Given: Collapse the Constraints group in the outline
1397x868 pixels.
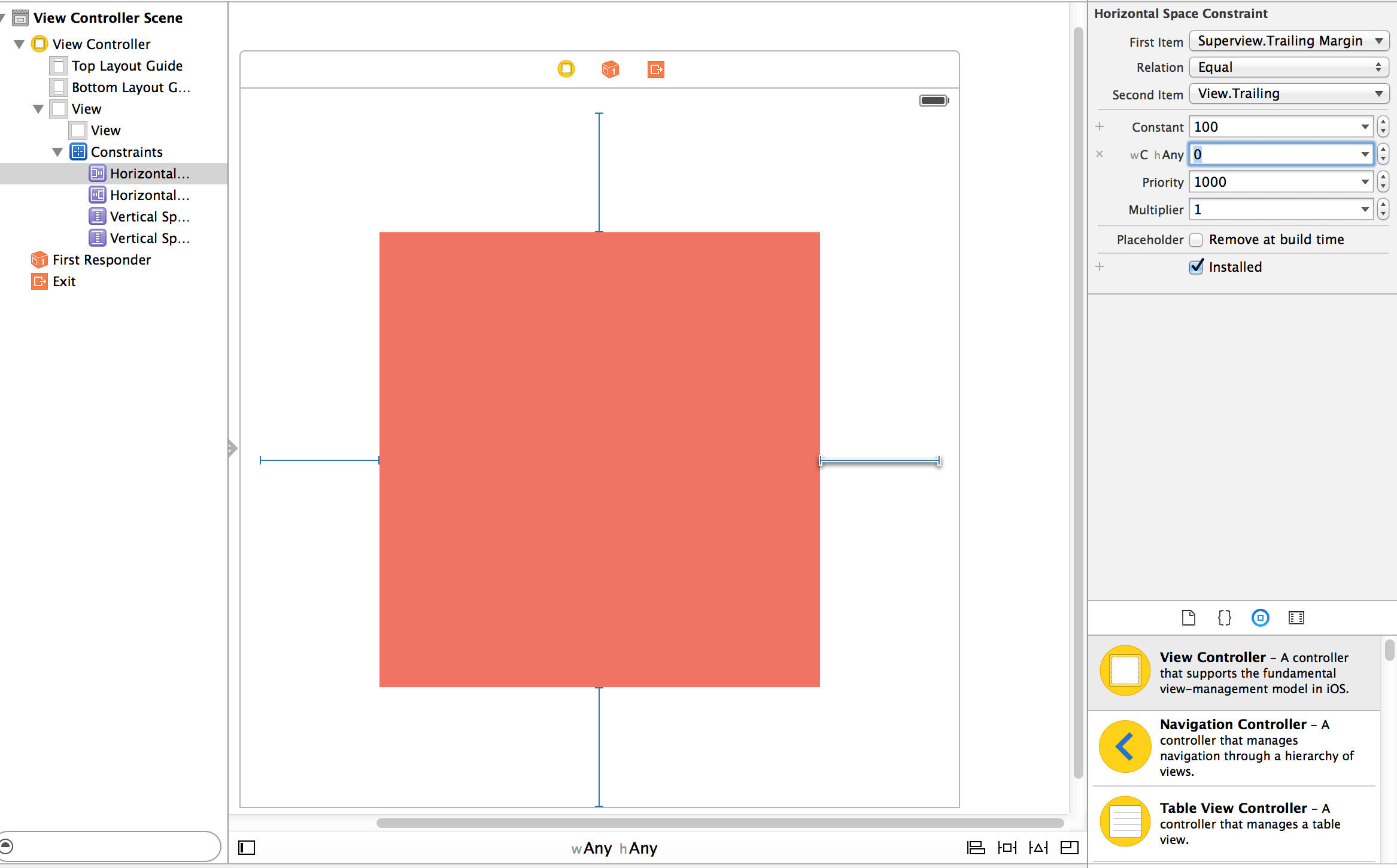Looking at the screenshot, I should pyautogui.click(x=58, y=152).
